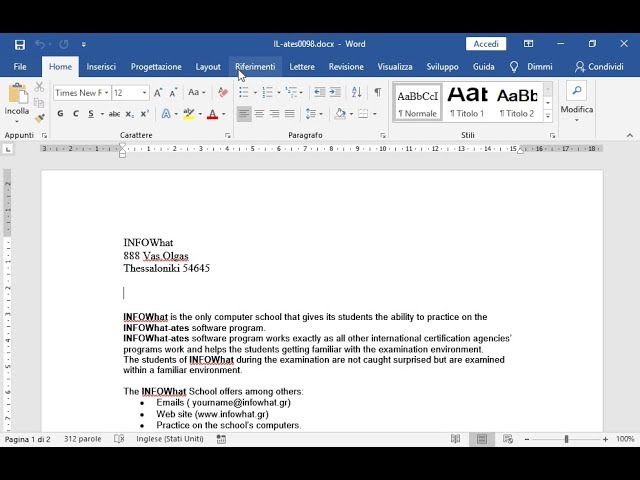Apply subscript formatting

click(x=129, y=114)
